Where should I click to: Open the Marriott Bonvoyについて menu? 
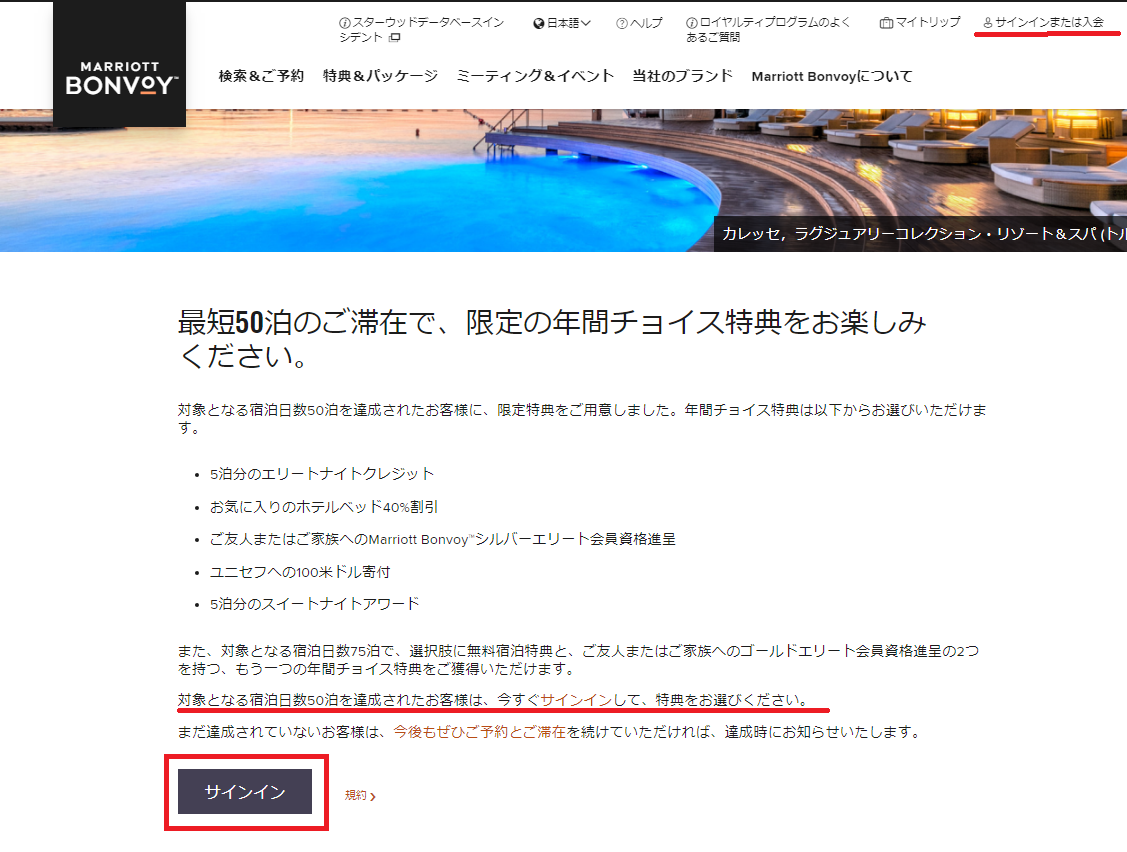pos(832,76)
